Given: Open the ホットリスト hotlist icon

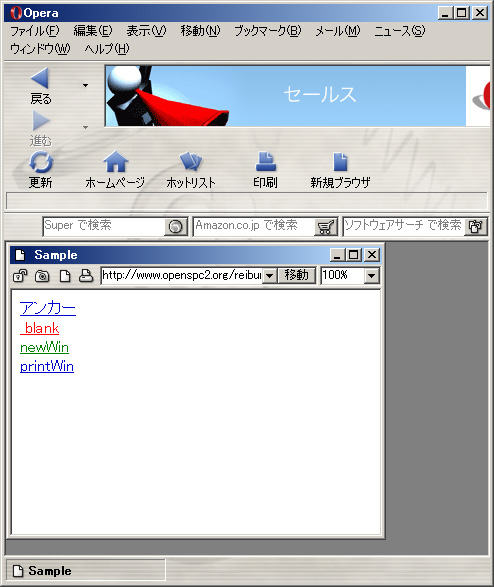Looking at the screenshot, I should click(191, 161).
